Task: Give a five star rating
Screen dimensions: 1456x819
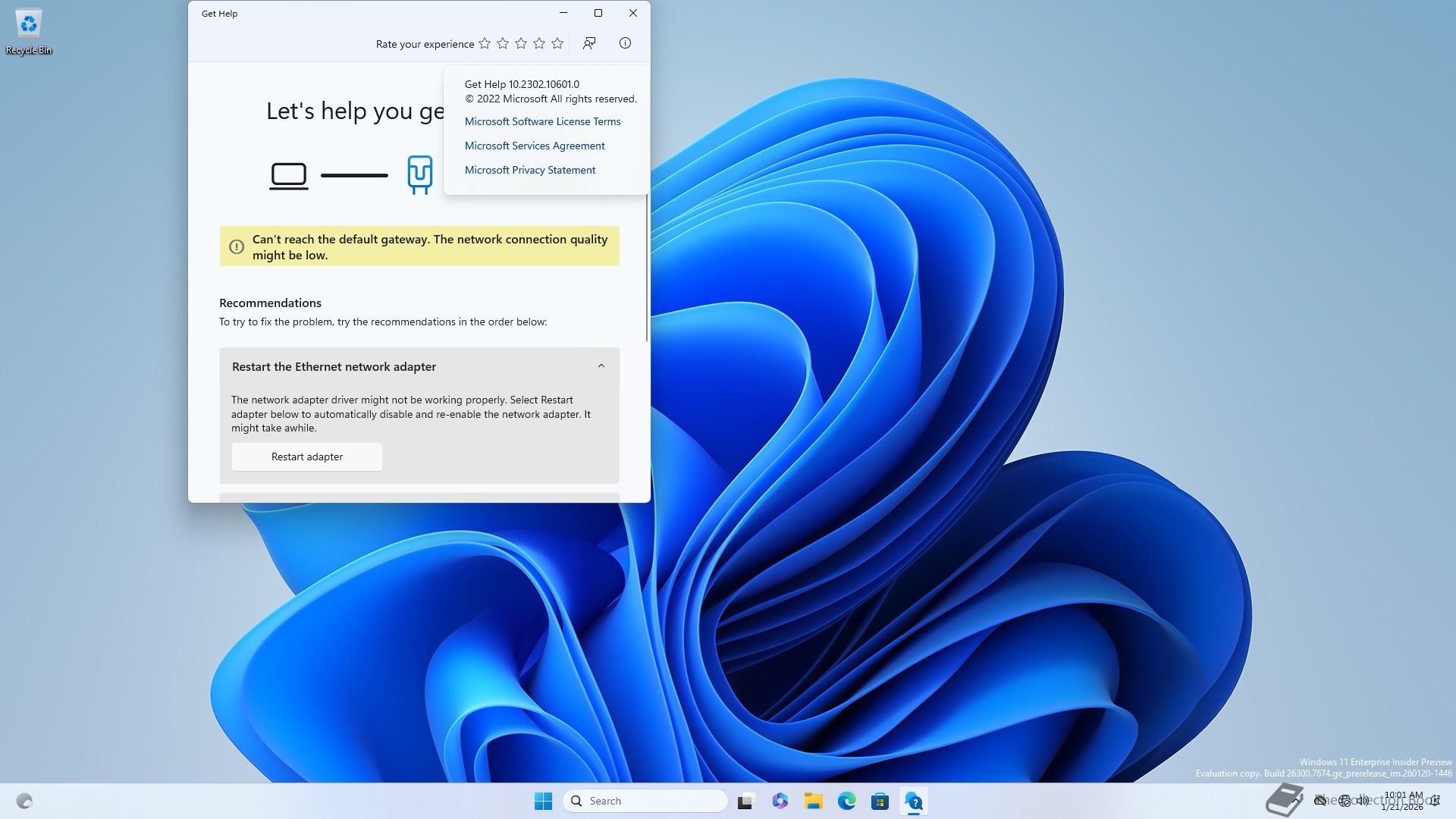Action: click(557, 44)
